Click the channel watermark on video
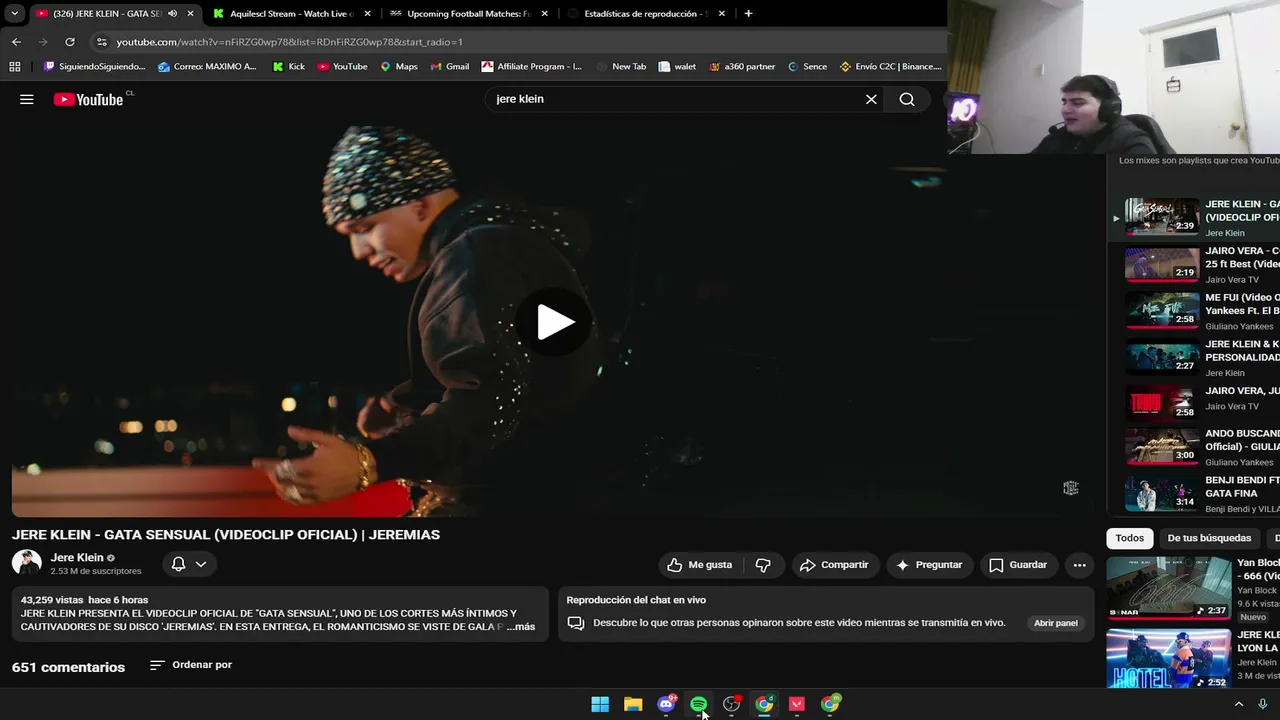Image resolution: width=1280 pixels, height=720 pixels. pos(1070,488)
